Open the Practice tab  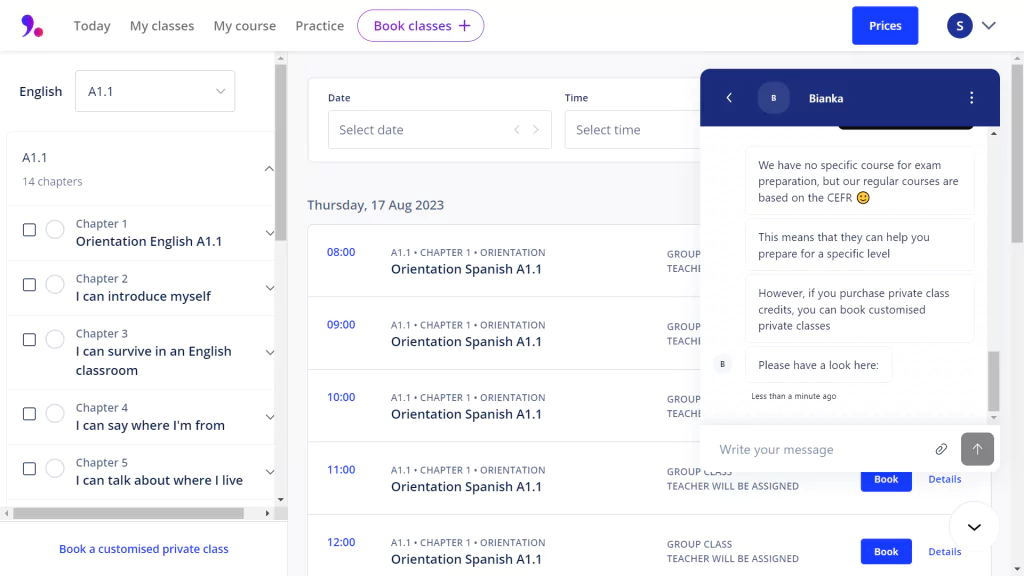pyautogui.click(x=319, y=25)
